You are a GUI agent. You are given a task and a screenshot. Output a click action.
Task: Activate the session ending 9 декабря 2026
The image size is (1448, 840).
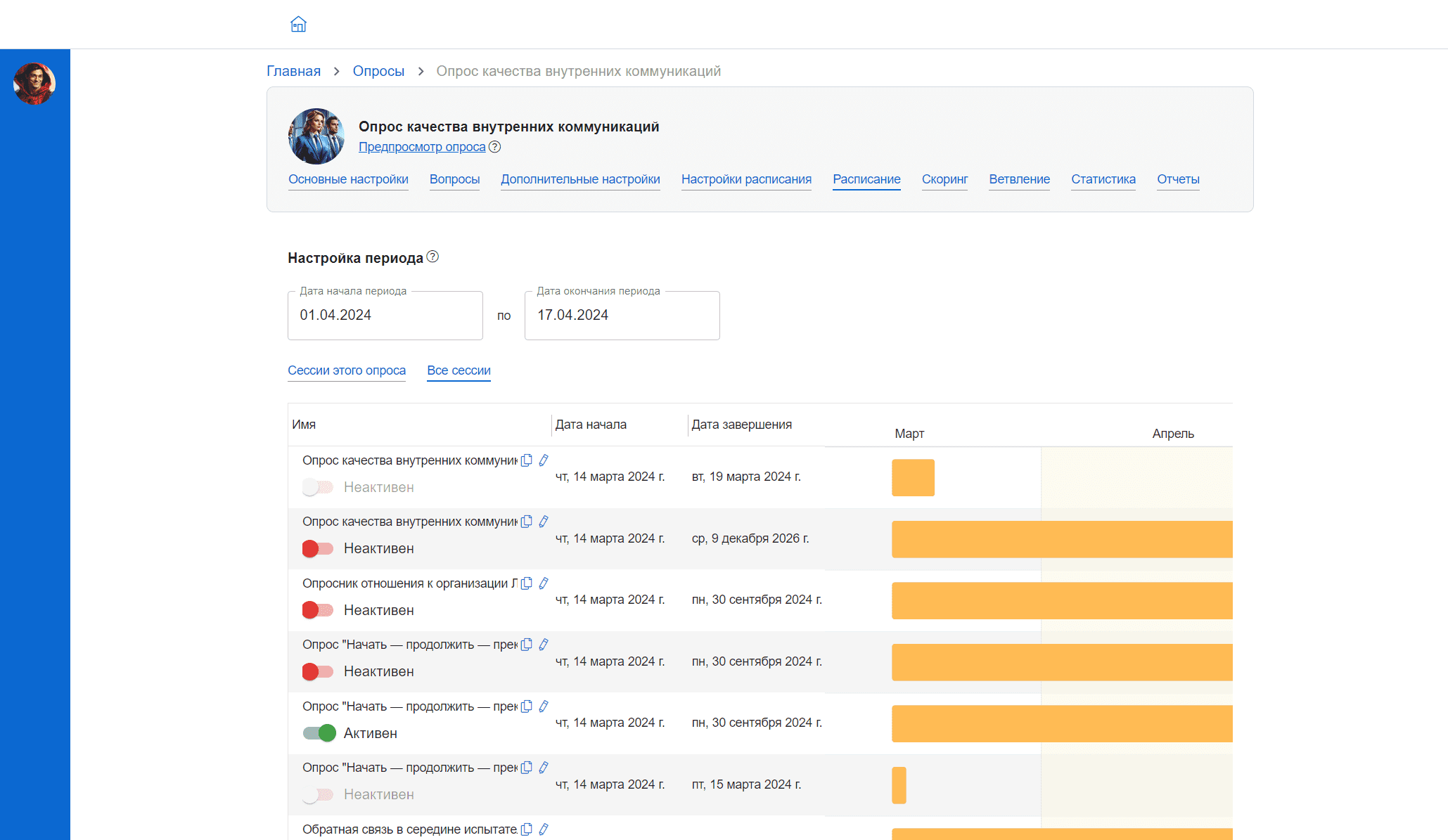pyautogui.click(x=318, y=548)
